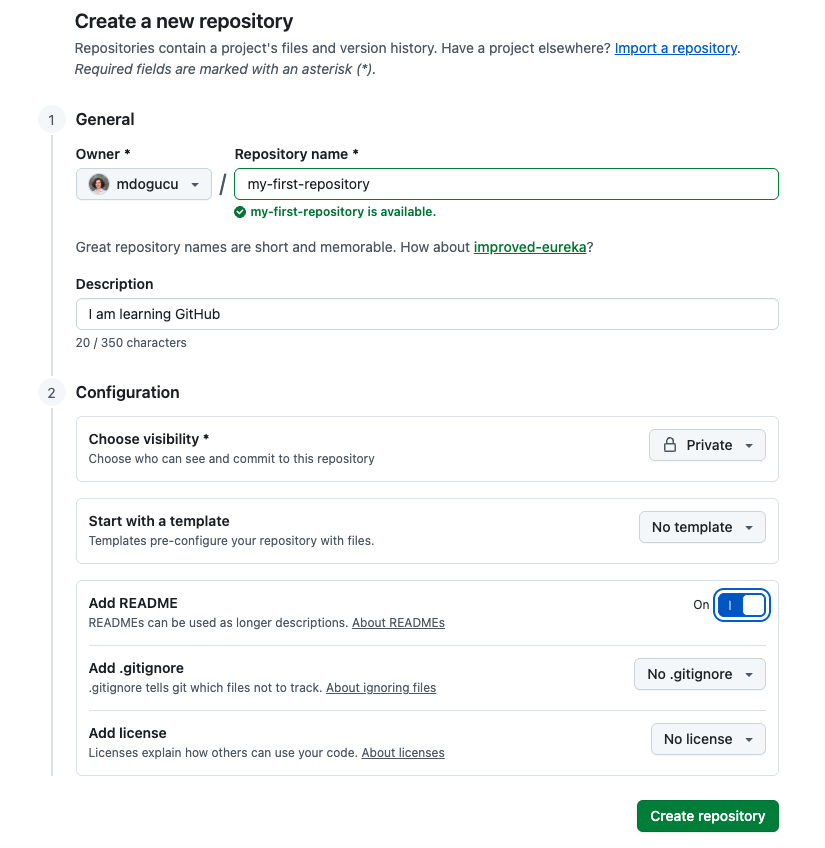Open the No license dropdown
This screenshot has width=825, height=848.
pos(708,739)
